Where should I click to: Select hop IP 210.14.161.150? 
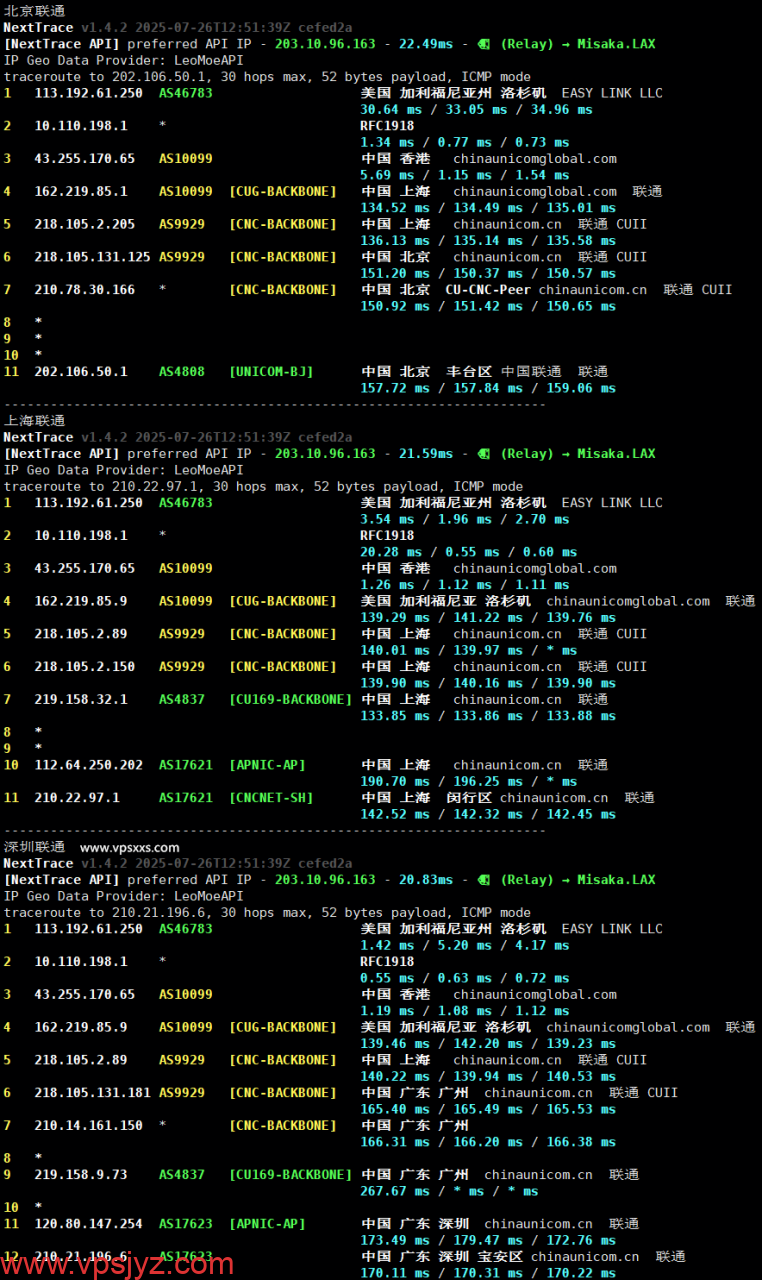coord(89,1126)
